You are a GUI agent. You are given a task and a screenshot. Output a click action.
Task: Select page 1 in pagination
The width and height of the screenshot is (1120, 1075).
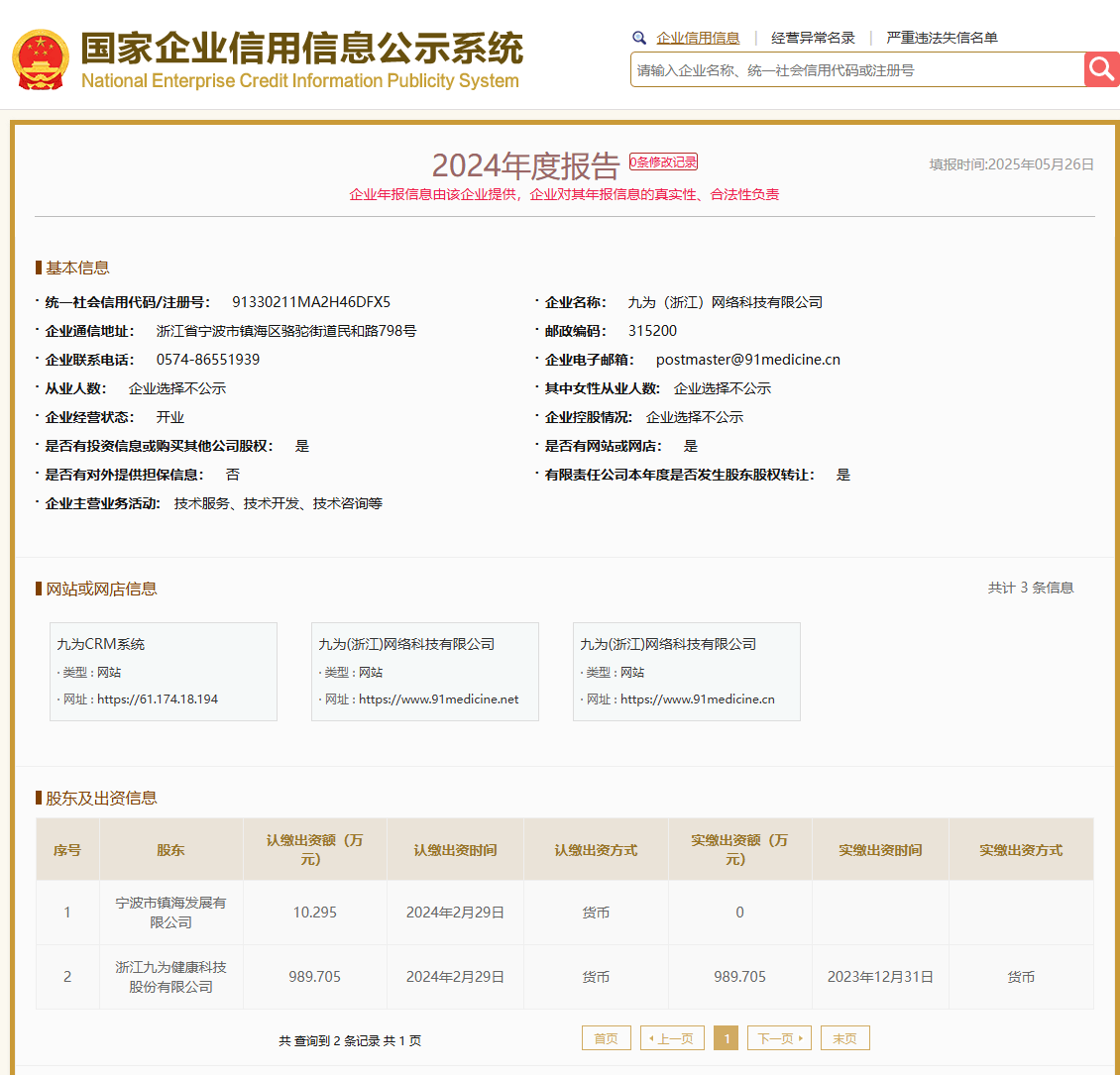click(726, 1038)
